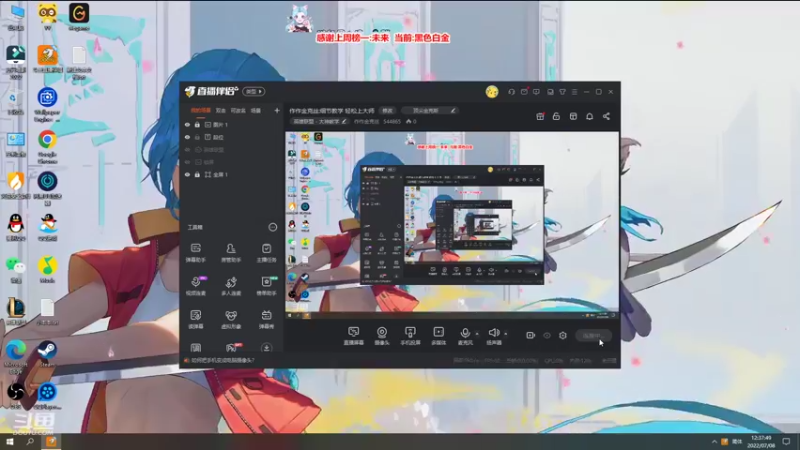Switch to the third scene tab
This screenshot has height=450, width=800.
[238, 110]
